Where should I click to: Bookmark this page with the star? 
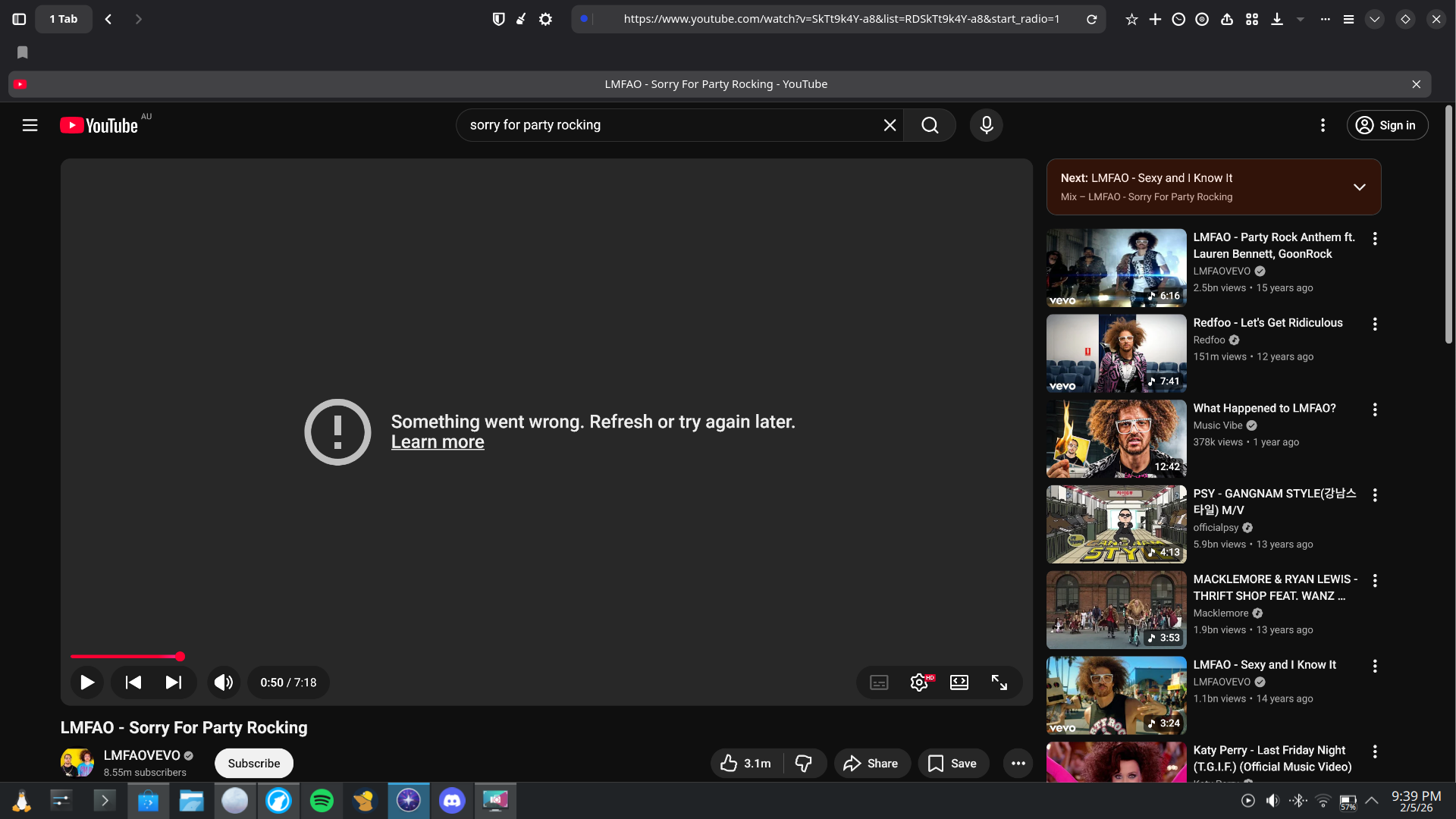tap(1131, 19)
